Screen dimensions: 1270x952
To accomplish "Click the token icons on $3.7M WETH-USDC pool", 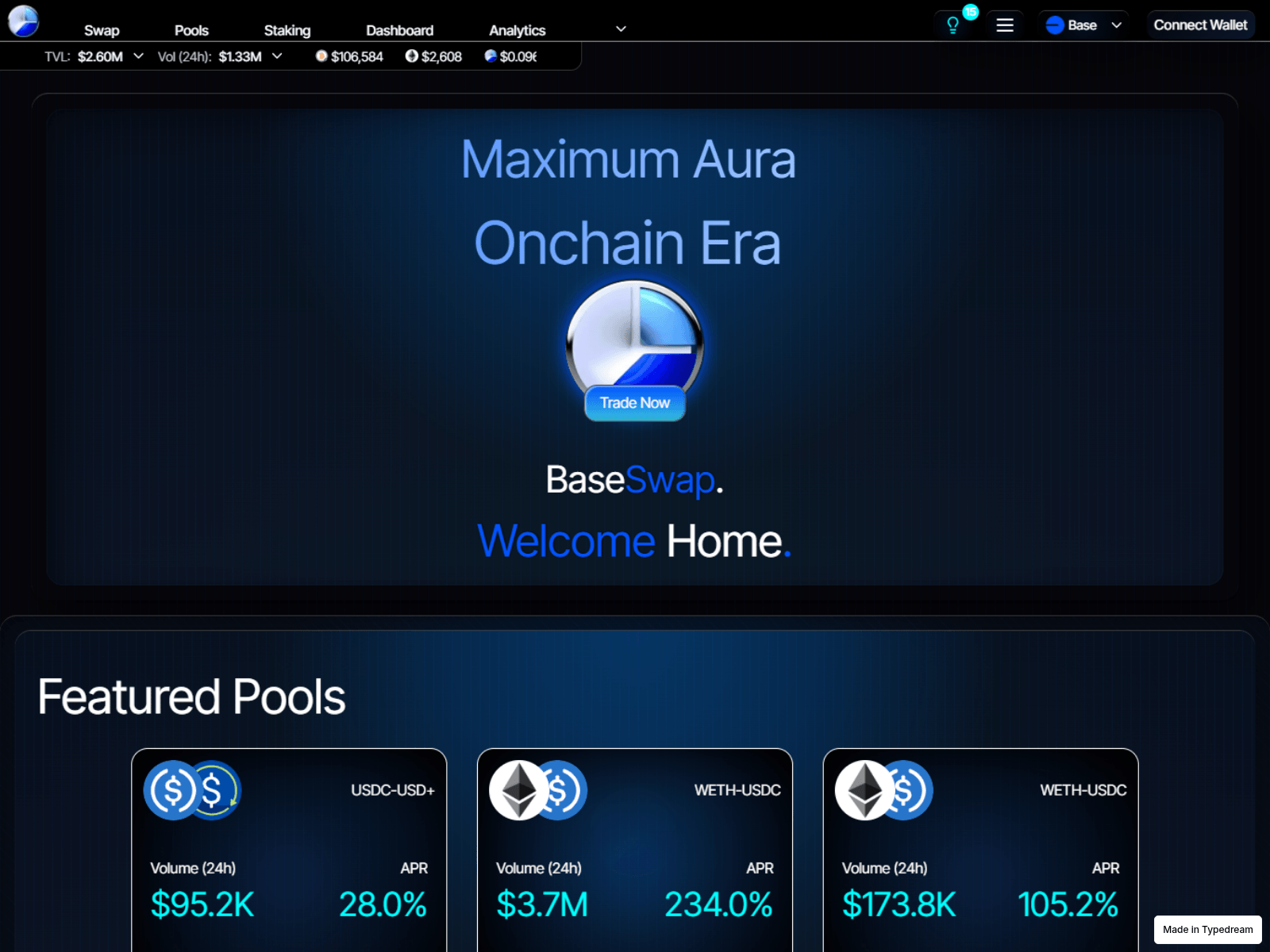I will click(538, 790).
